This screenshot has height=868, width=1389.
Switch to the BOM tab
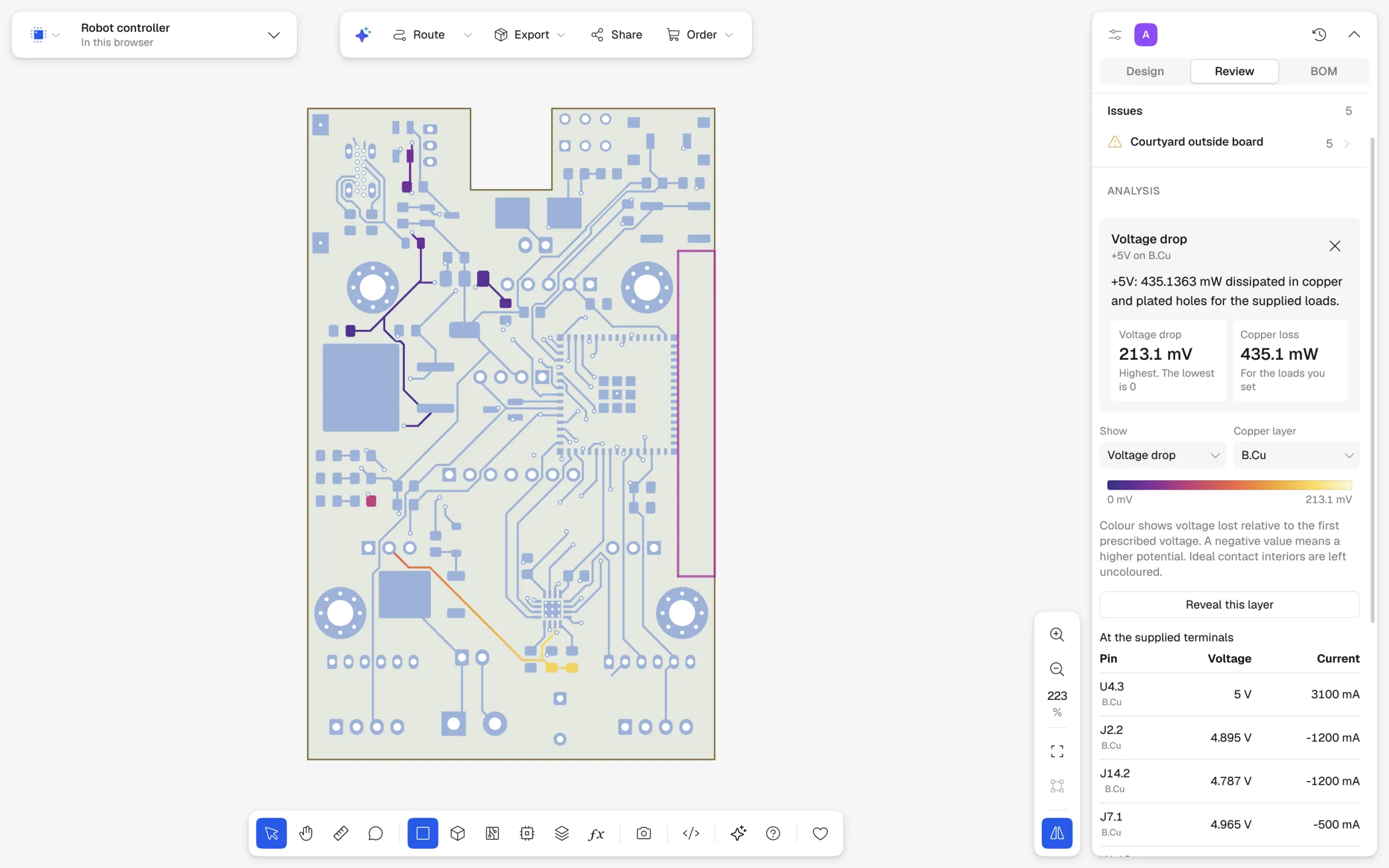[x=1323, y=71]
